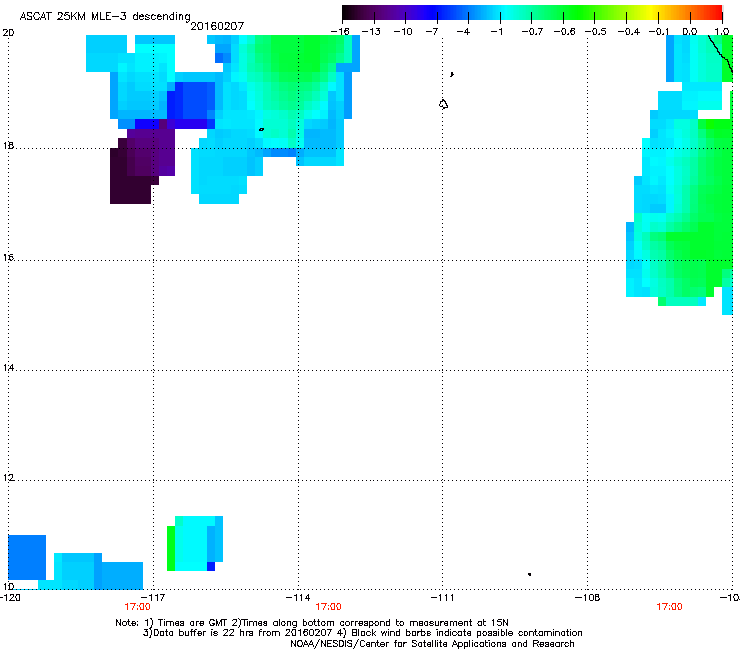This screenshot has width=740, height=650.
Task: Click the note line "3)Data buffer is 22 hrs"
Action: point(362,633)
